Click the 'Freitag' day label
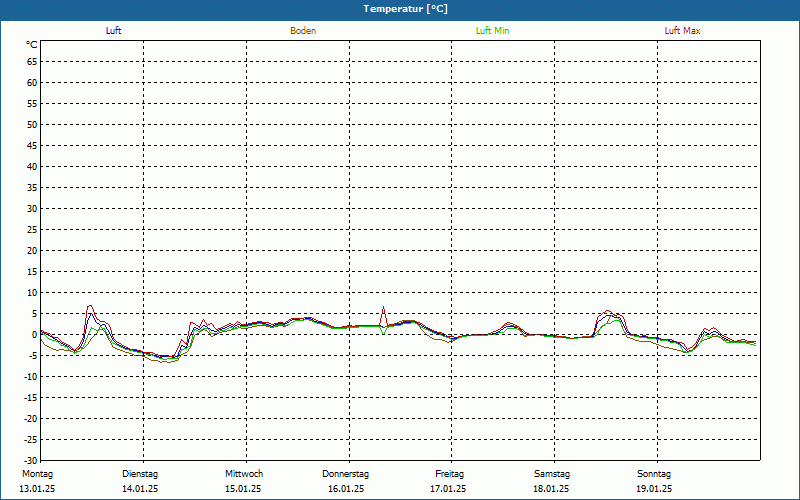 [449, 474]
